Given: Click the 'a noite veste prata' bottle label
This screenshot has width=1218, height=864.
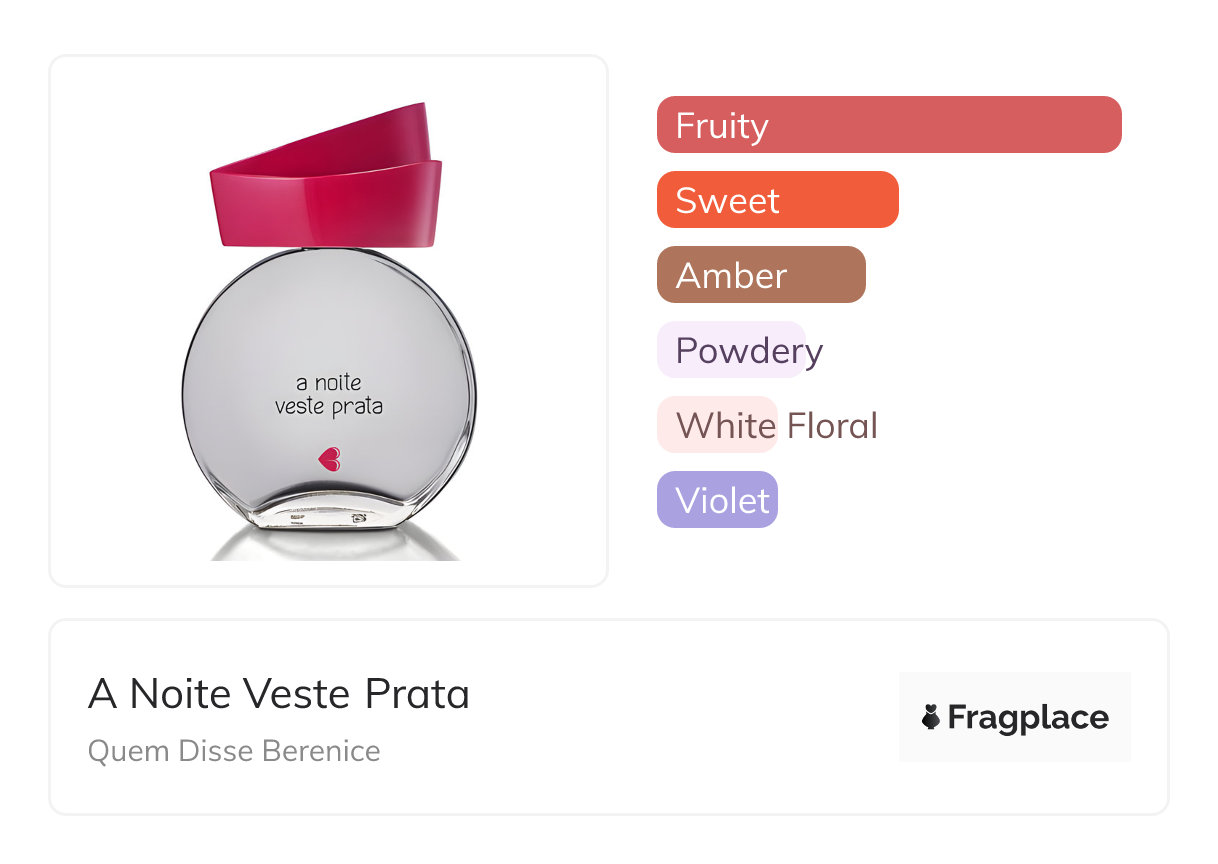Looking at the screenshot, I should 329,394.
